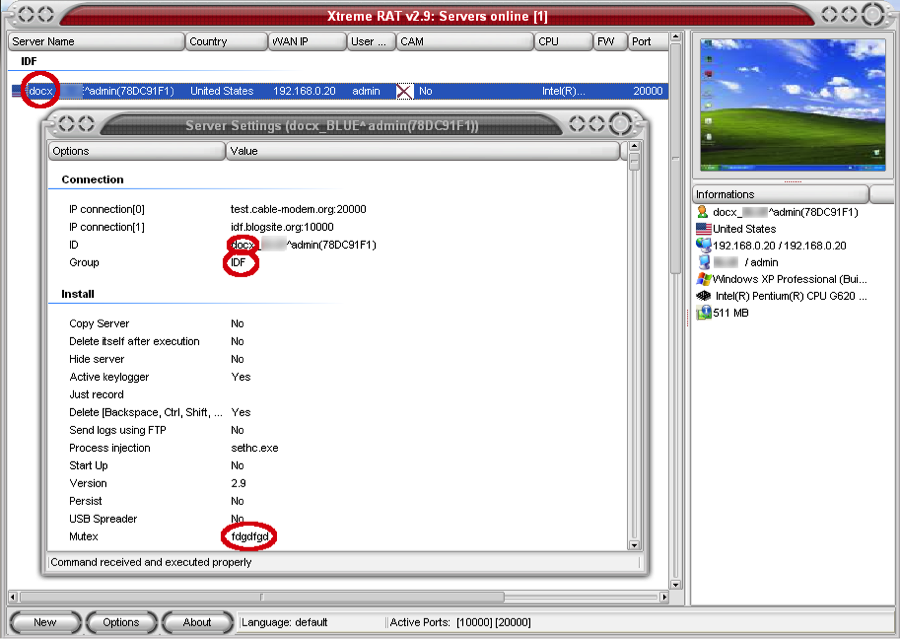Click the Copy Server option row
Image resolution: width=900 pixels, height=639 pixels.
tap(339, 324)
